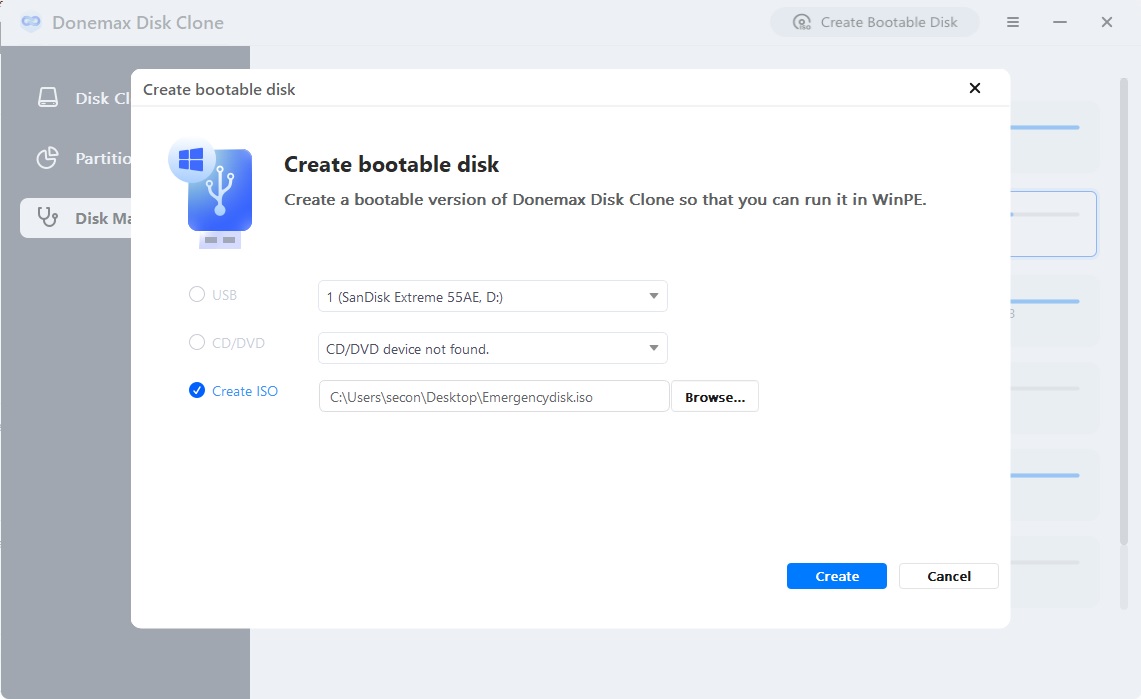Select the USB radio button
Viewport: 1141px width, 699px height.
[196, 295]
